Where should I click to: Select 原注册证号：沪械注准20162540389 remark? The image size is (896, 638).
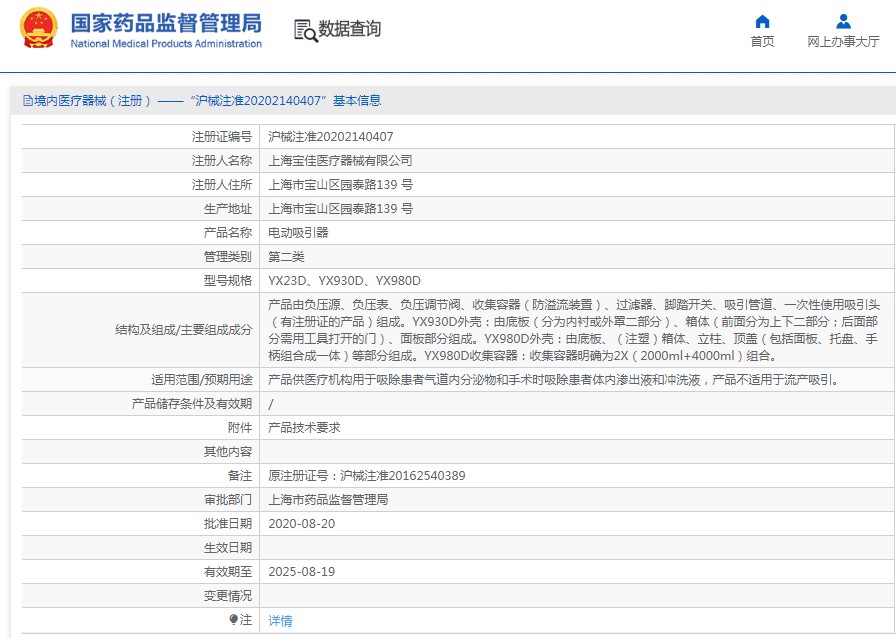pos(366,476)
